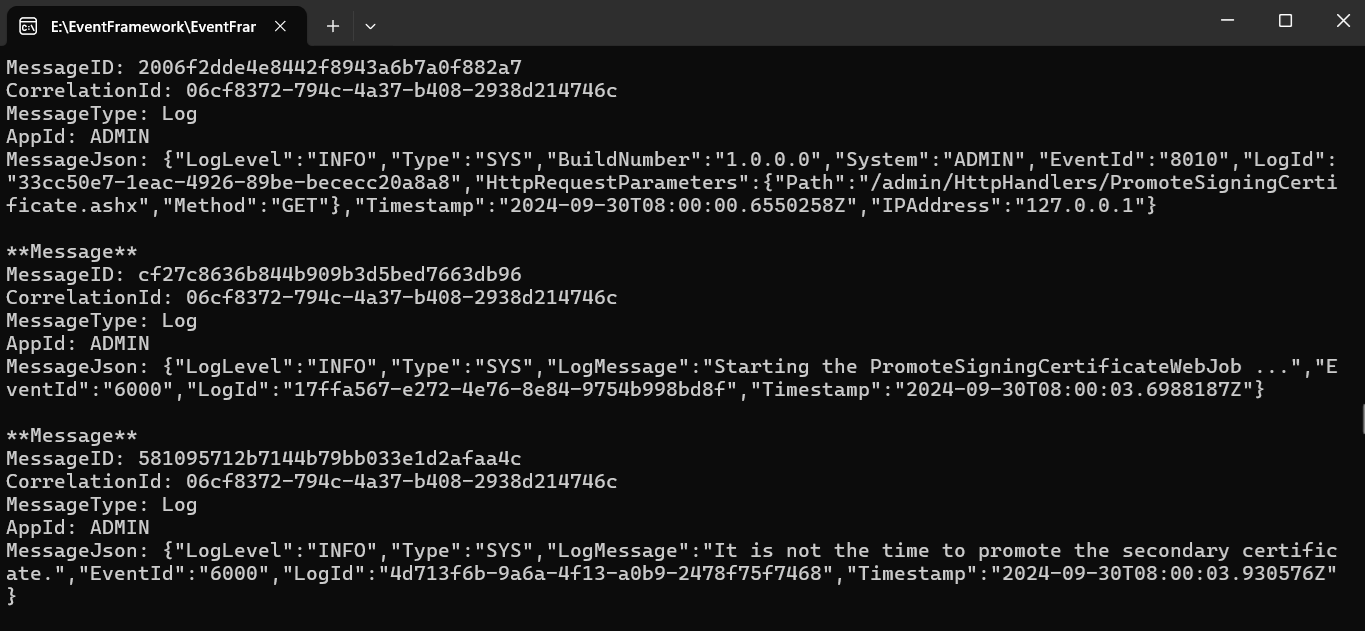The image size is (1365, 631).
Task: Close the terminal window
Action: click(1343, 21)
